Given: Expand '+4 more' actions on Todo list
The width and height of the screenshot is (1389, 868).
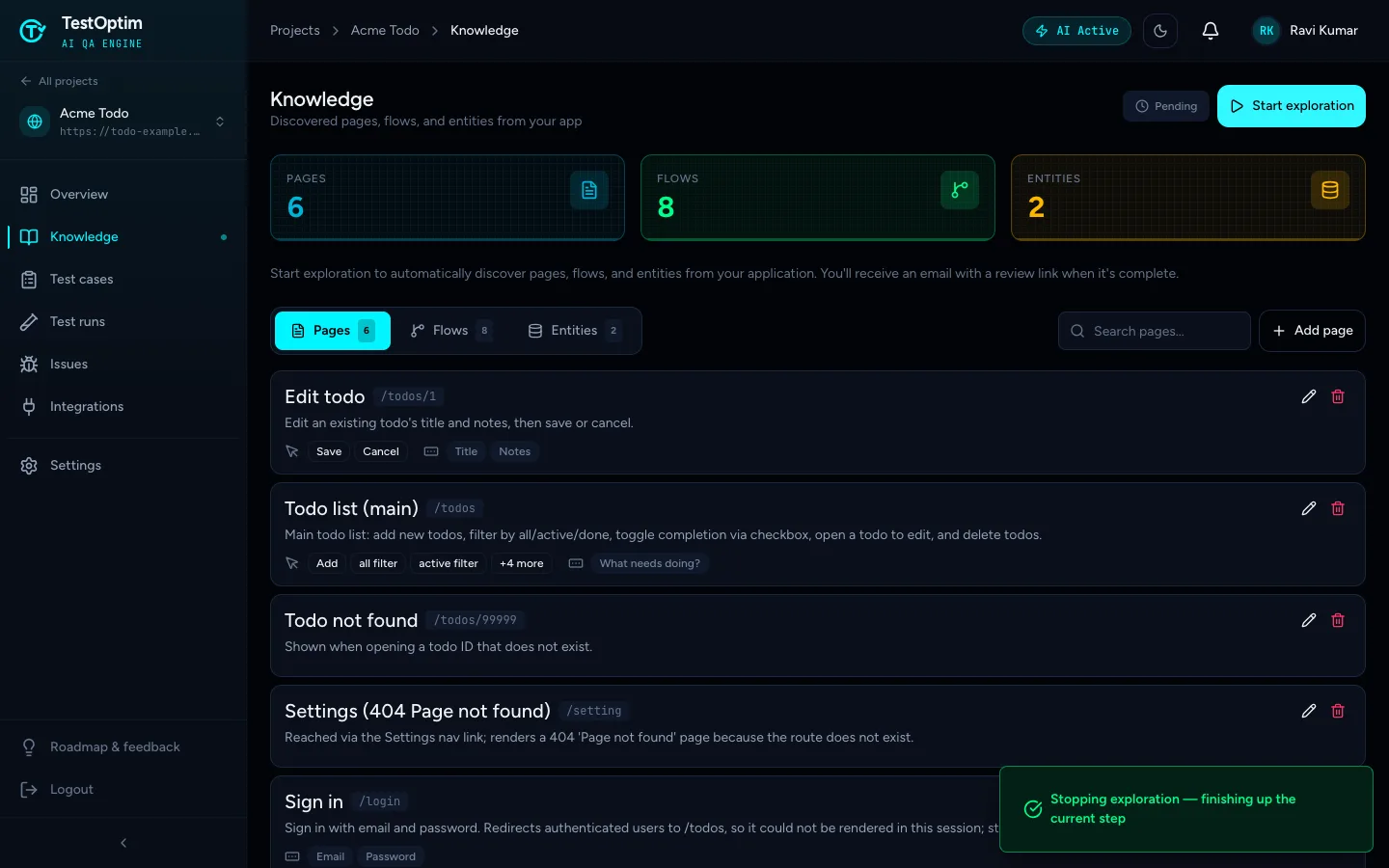Looking at the screenshot, I should [x=522, y=563].
